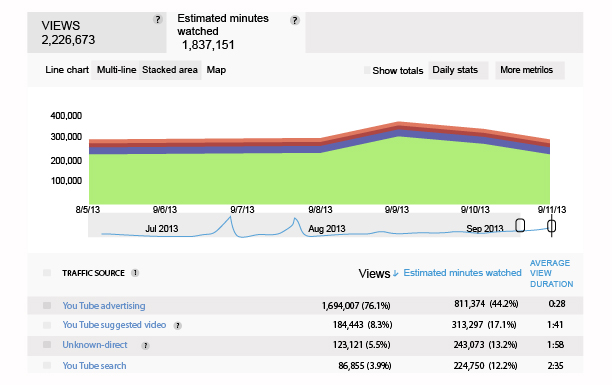Sort by Estimated minutes watched column
This screenshot has height=385, width=612.
tap(462, 273)
